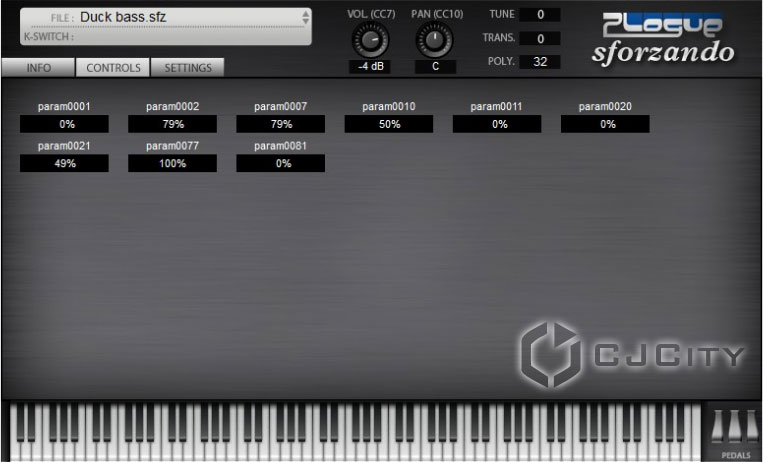Click the TUNE value field
Image resolution: width=763 pixels, height=462 pixels.
point(540,14)
